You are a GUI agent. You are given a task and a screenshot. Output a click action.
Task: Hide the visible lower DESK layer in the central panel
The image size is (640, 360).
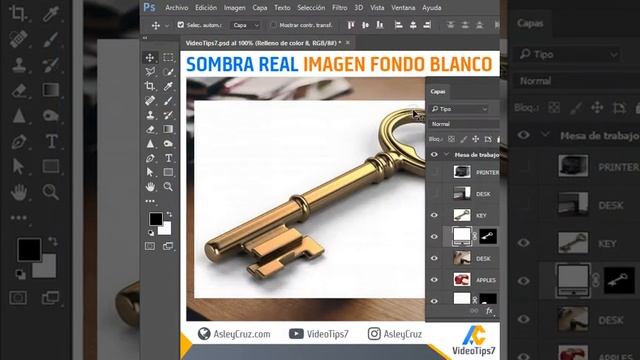(x=434, y=258)
